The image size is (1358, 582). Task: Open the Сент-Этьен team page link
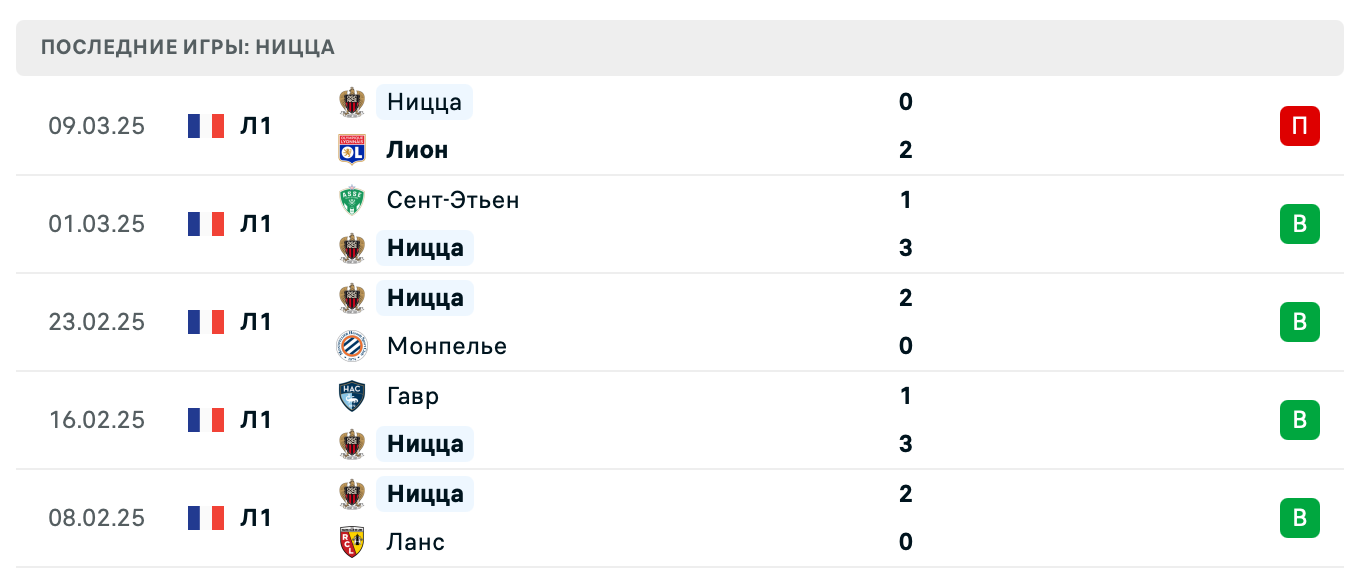click(453, 199)
